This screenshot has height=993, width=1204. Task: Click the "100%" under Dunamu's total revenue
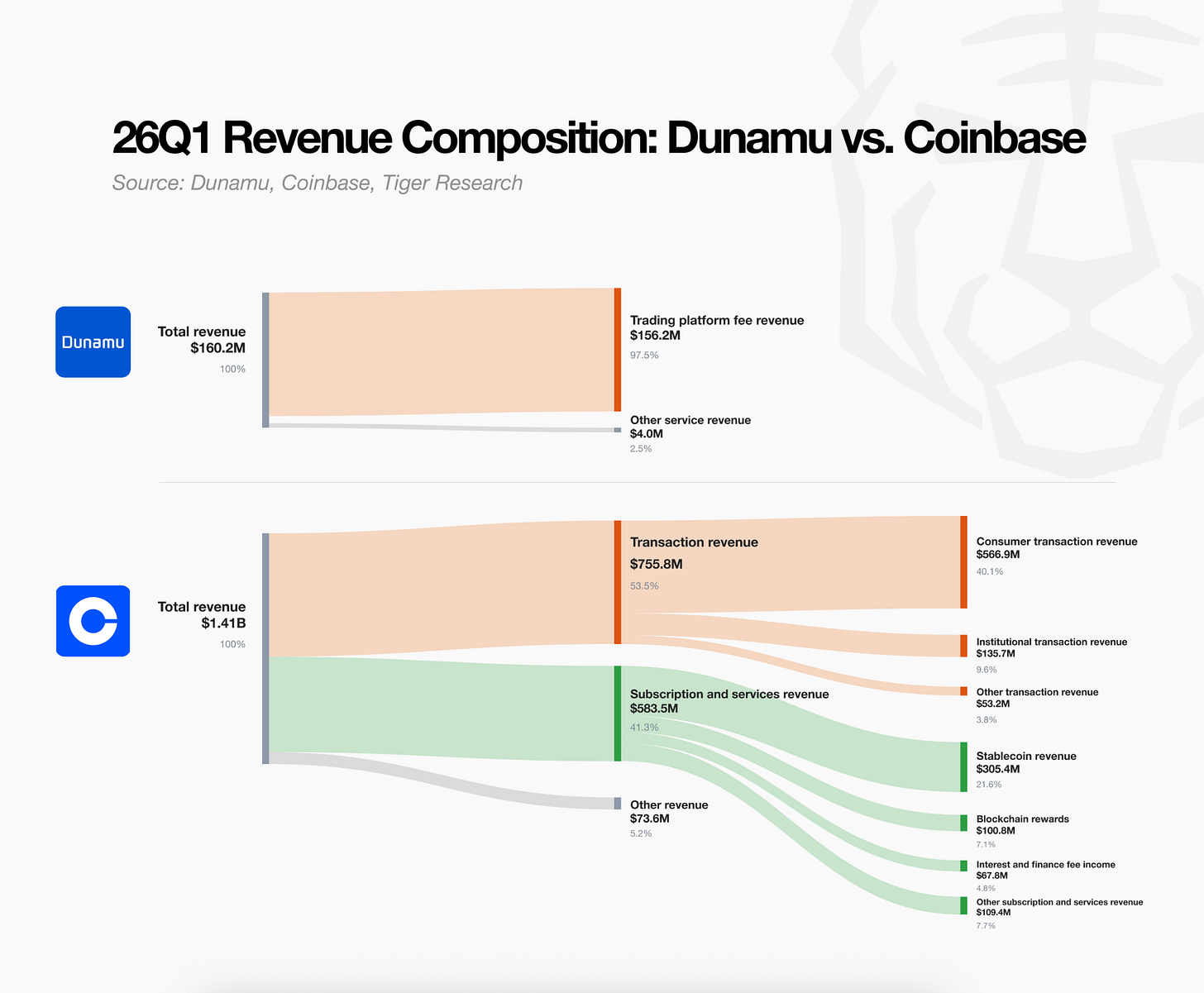tap(232, 369)
